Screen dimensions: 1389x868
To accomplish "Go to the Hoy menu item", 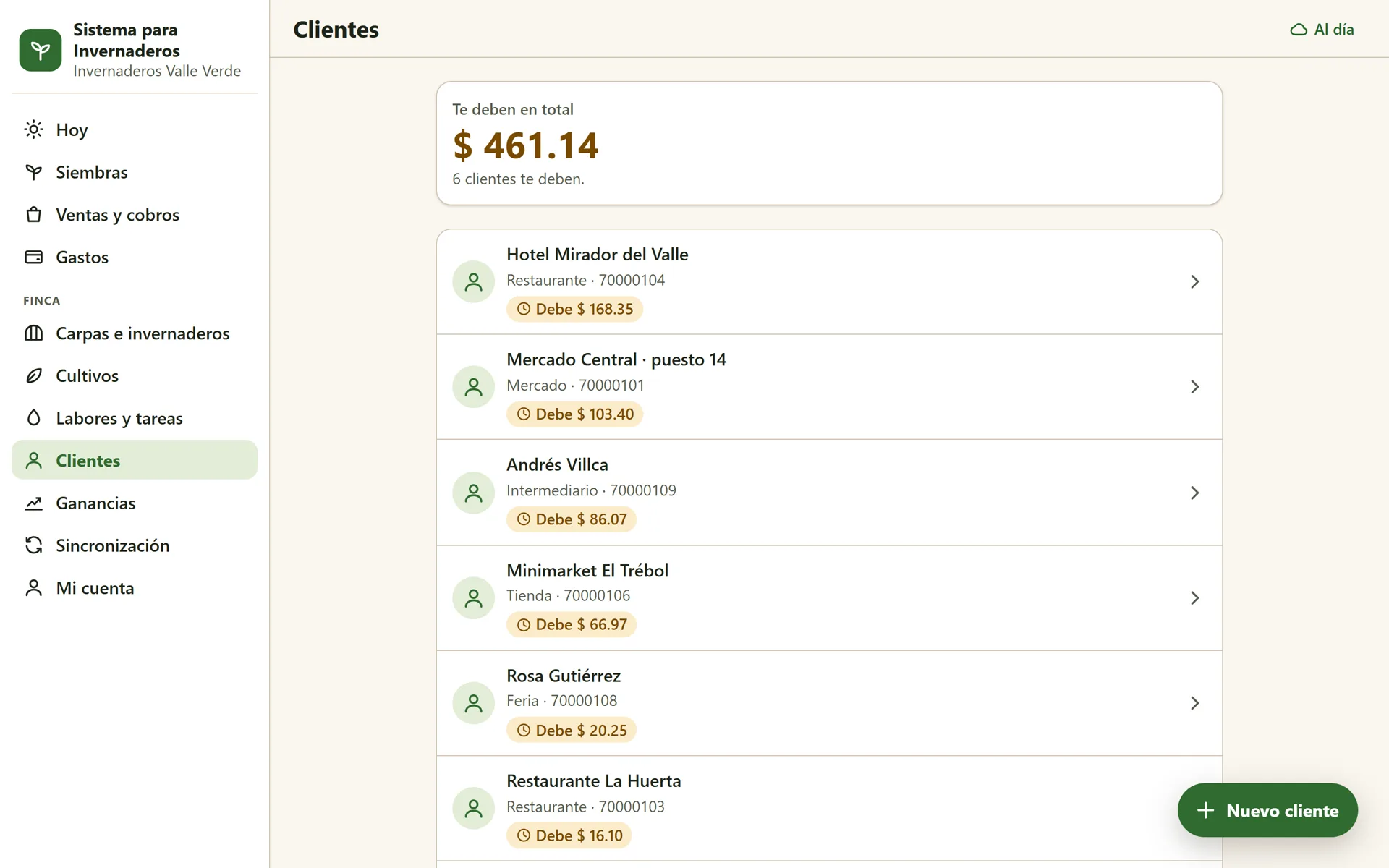I will coord(135,129).
